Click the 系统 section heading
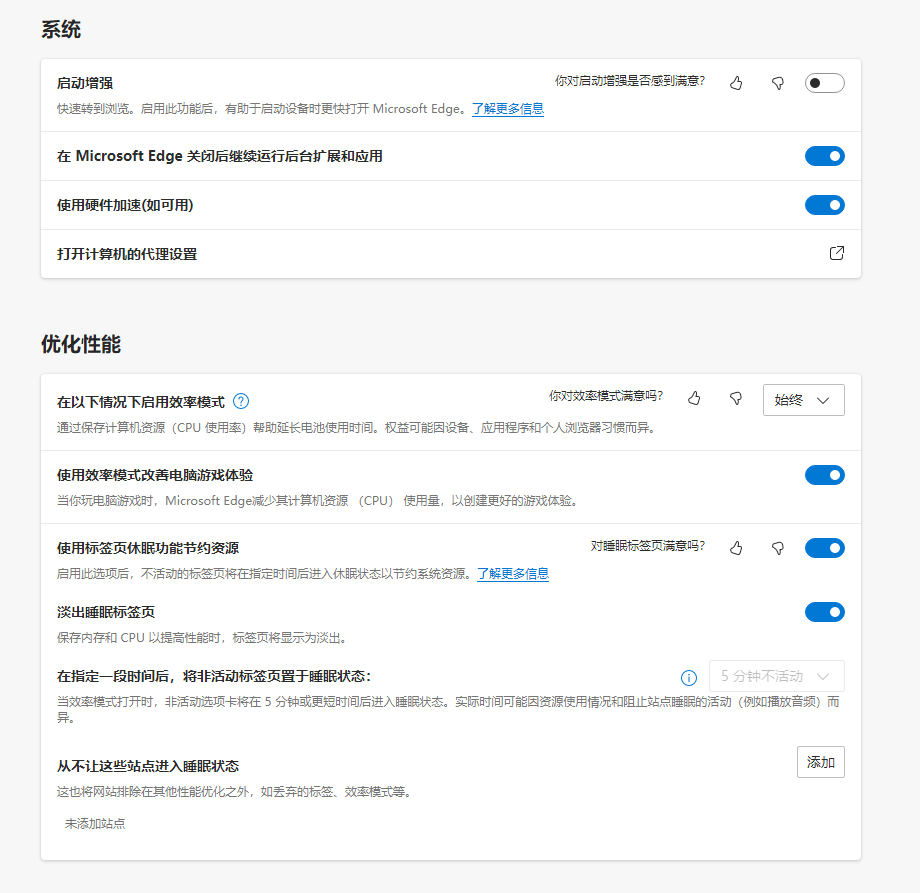The height and width of the screenshot is (893, 920). (x=61, y=29)
